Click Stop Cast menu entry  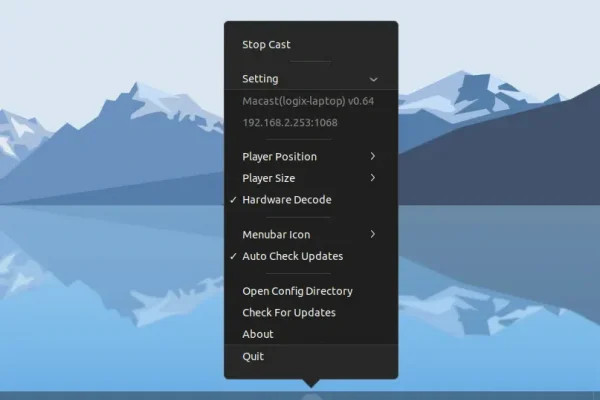pos(311,45)
